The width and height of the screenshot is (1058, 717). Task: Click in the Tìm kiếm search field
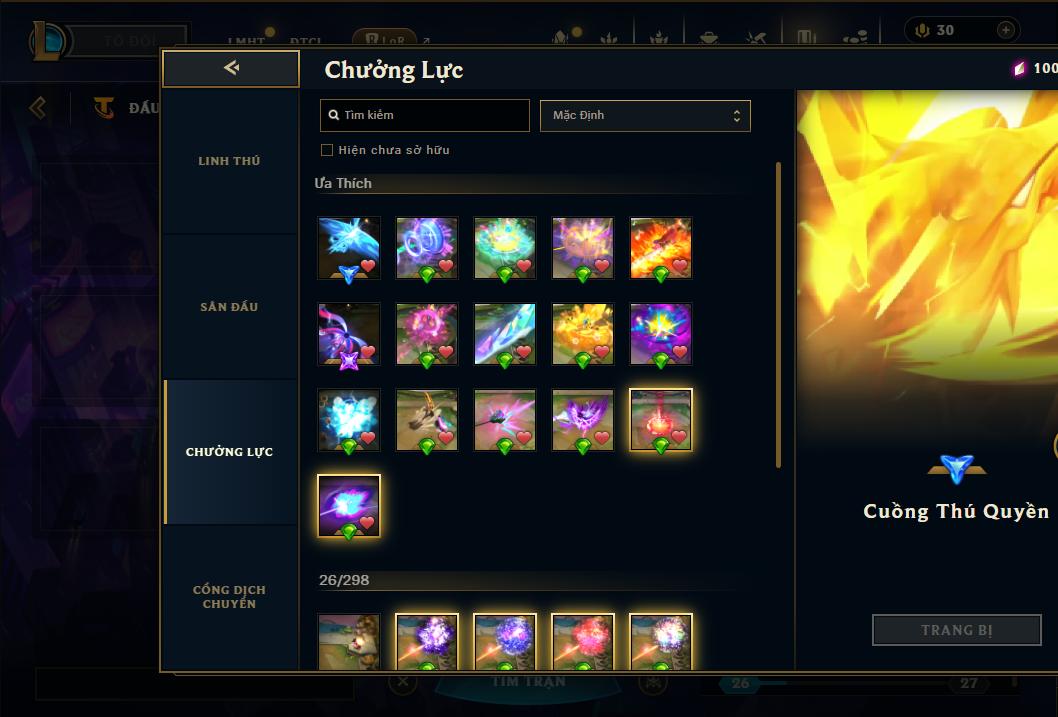424,115
